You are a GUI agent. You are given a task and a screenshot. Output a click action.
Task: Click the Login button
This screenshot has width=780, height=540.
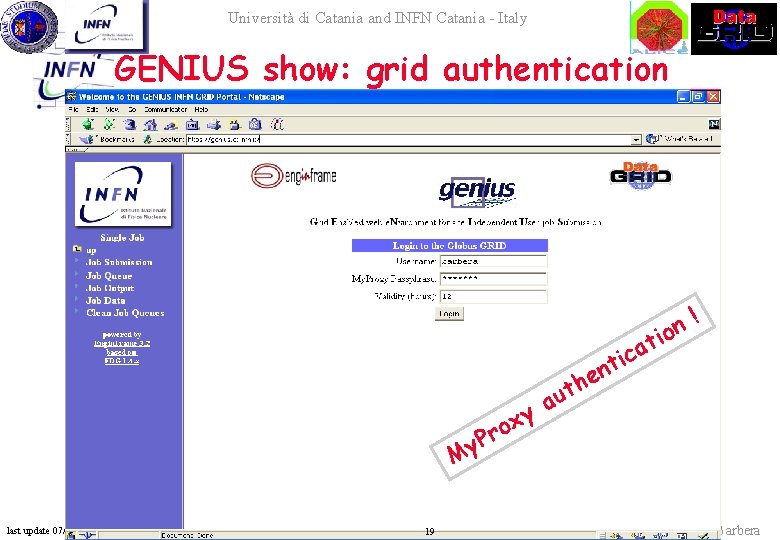[449, 314]
